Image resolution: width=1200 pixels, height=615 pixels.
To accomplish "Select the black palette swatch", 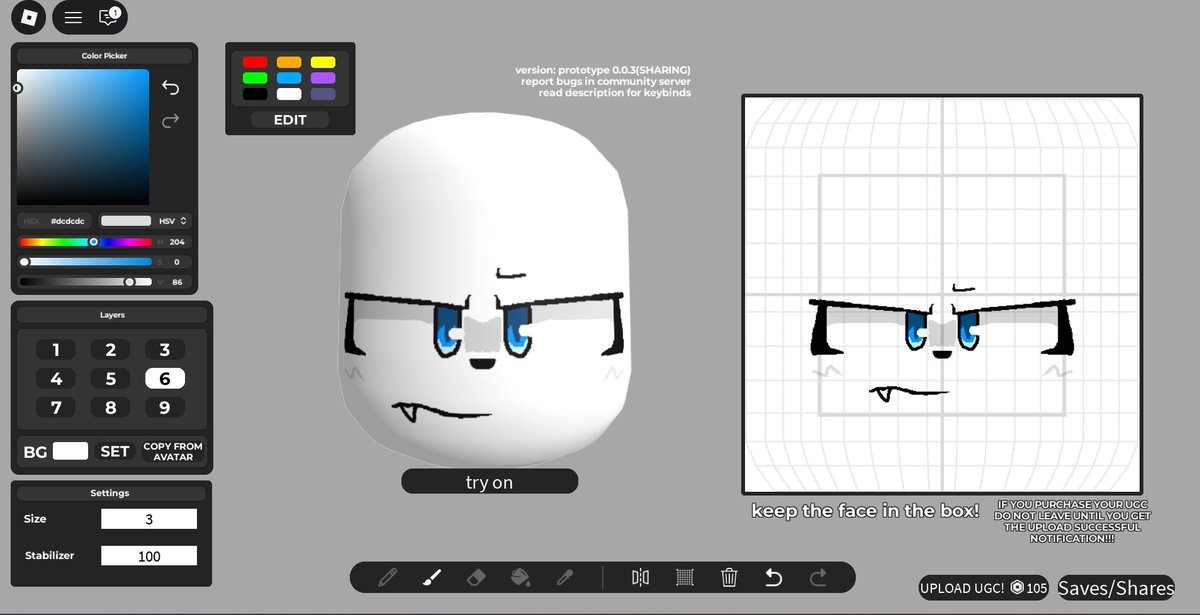I will (x=255, y=94).
